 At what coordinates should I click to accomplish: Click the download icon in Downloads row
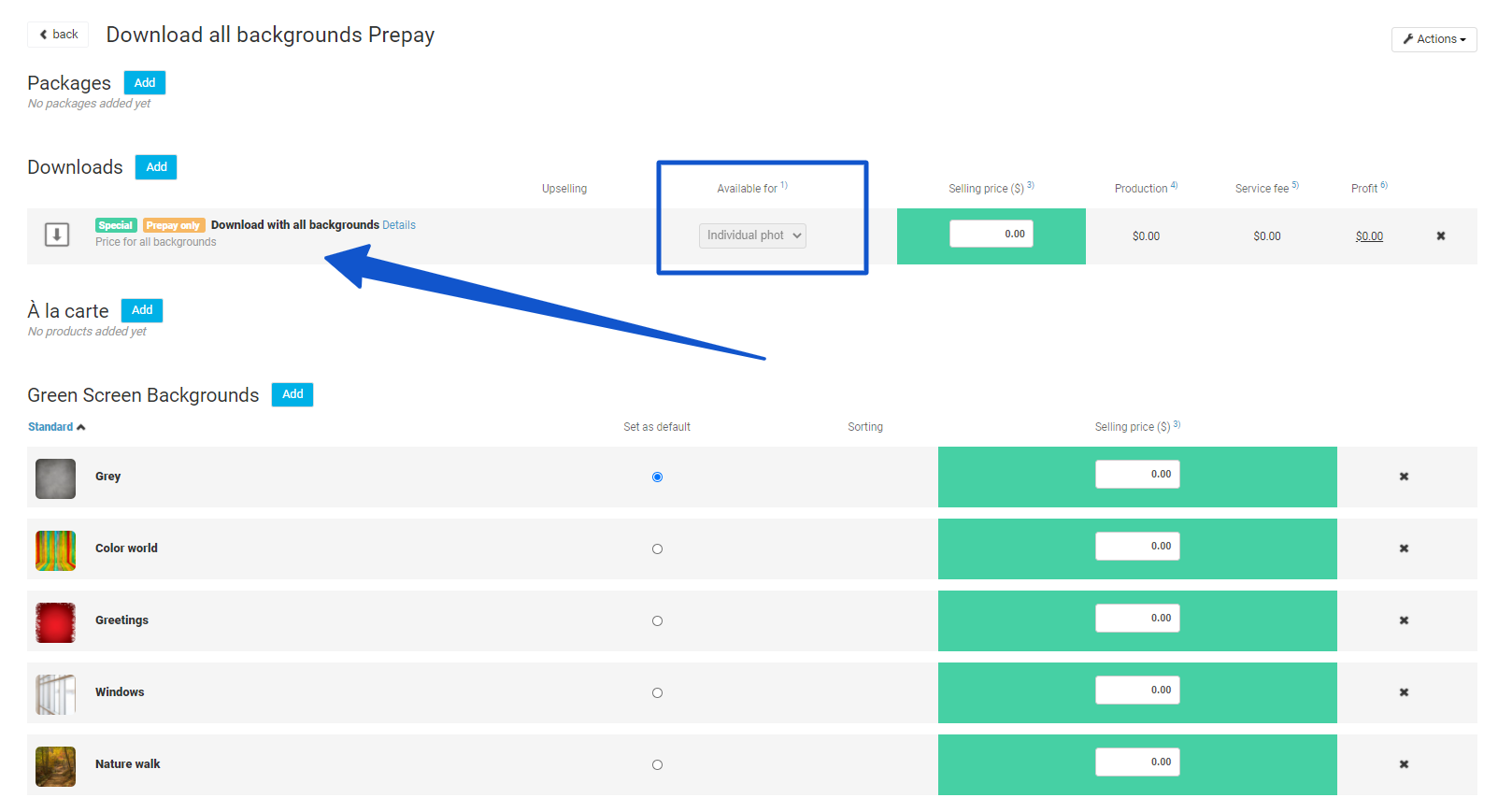click(x=57, y=235)
